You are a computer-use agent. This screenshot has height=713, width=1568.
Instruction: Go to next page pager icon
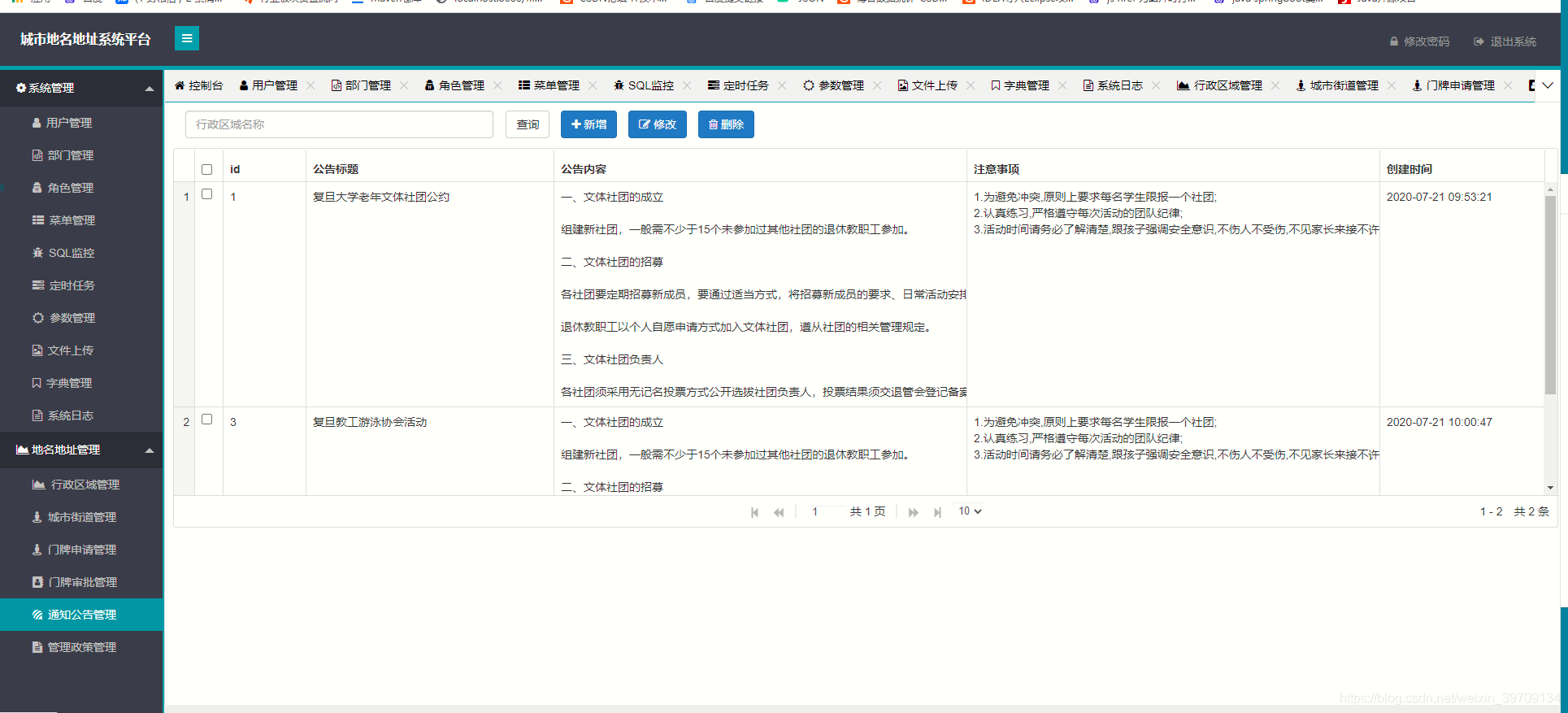click(914, 512)
